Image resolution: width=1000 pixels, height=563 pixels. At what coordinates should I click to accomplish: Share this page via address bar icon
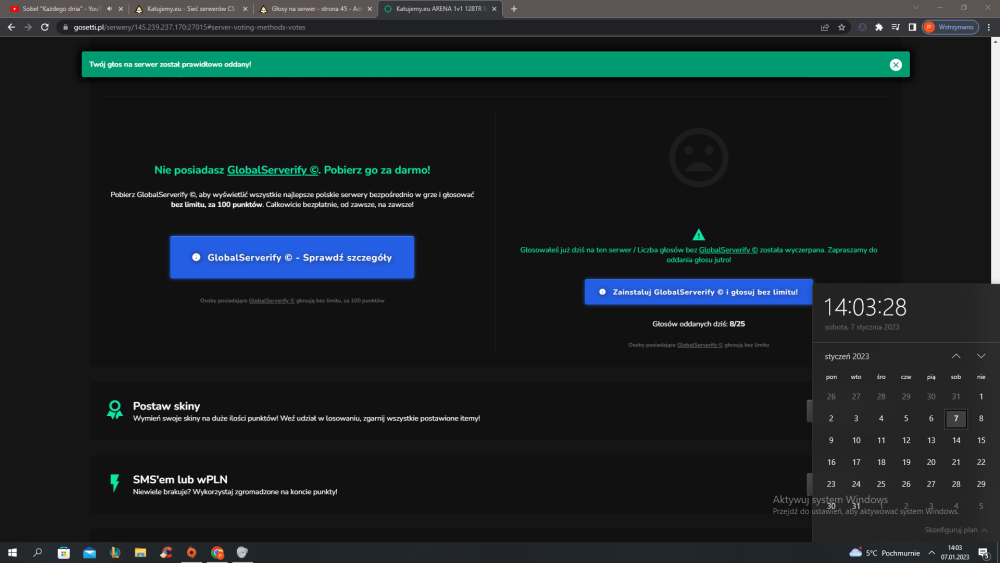click(x=825, y=27)
